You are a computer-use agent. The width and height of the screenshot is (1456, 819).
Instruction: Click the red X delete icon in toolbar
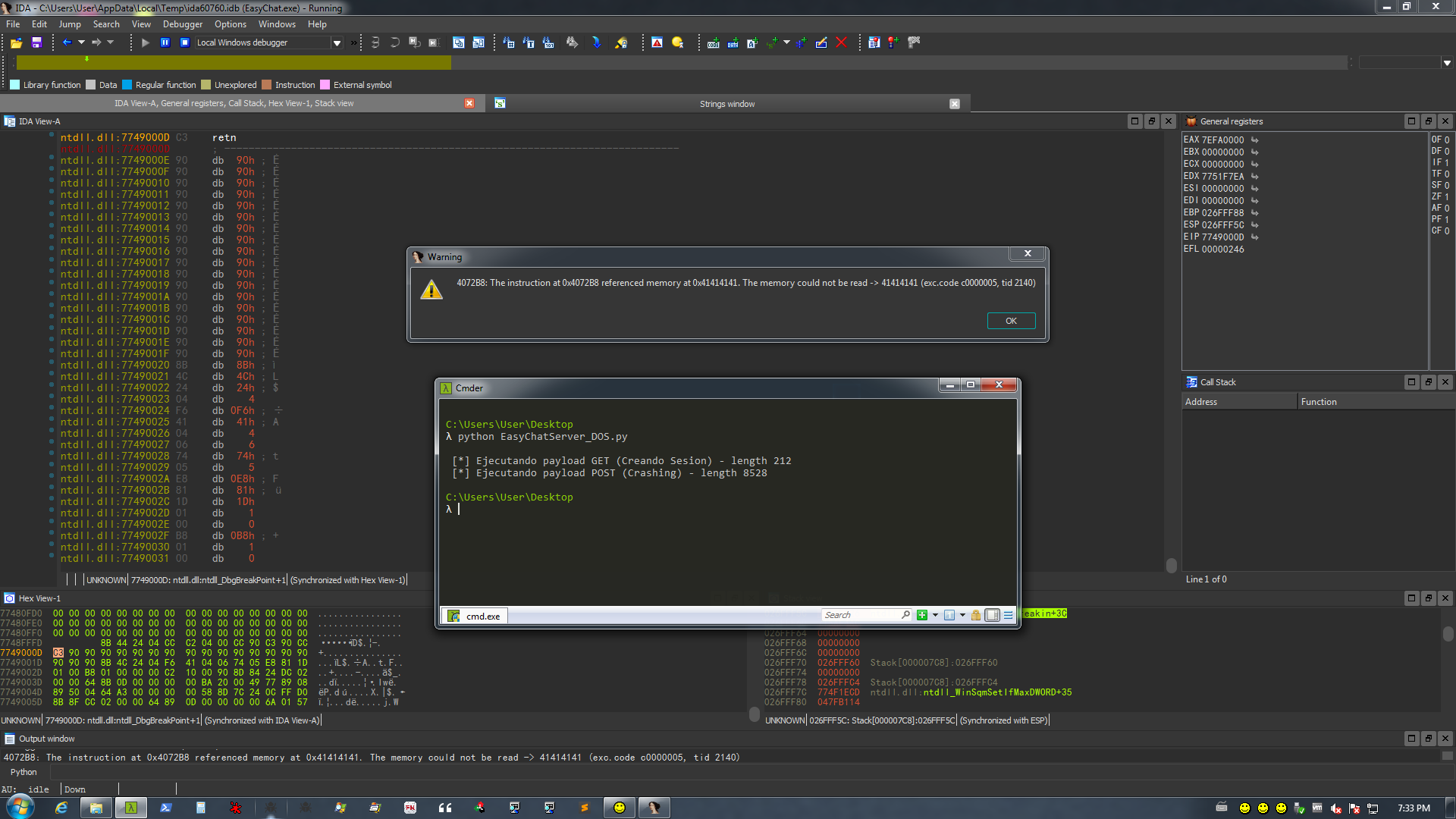coord(841,43)
